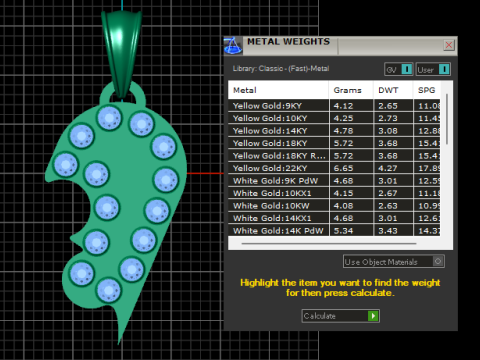Click the Metal column header
Image resolution: width=480 pixels, height=360 pixels.
(x=278, y=90)
